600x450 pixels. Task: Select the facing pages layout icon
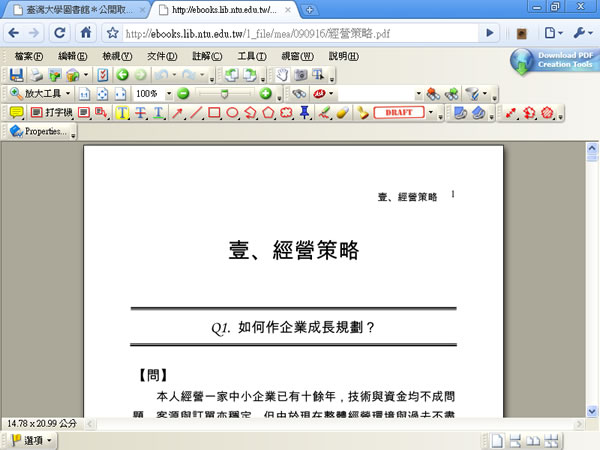[533, 441]
